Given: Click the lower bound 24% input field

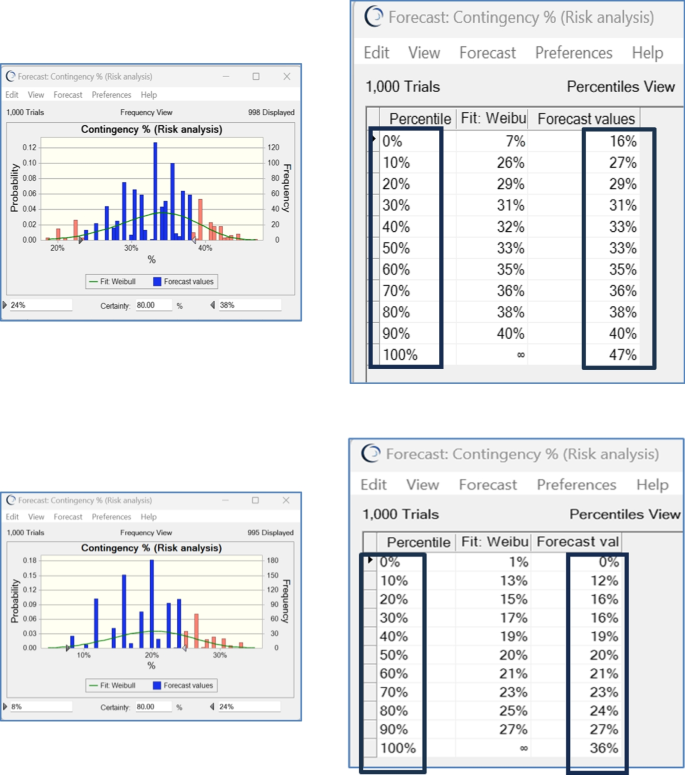Looking at the screenshot, I should tap(41, 305).
